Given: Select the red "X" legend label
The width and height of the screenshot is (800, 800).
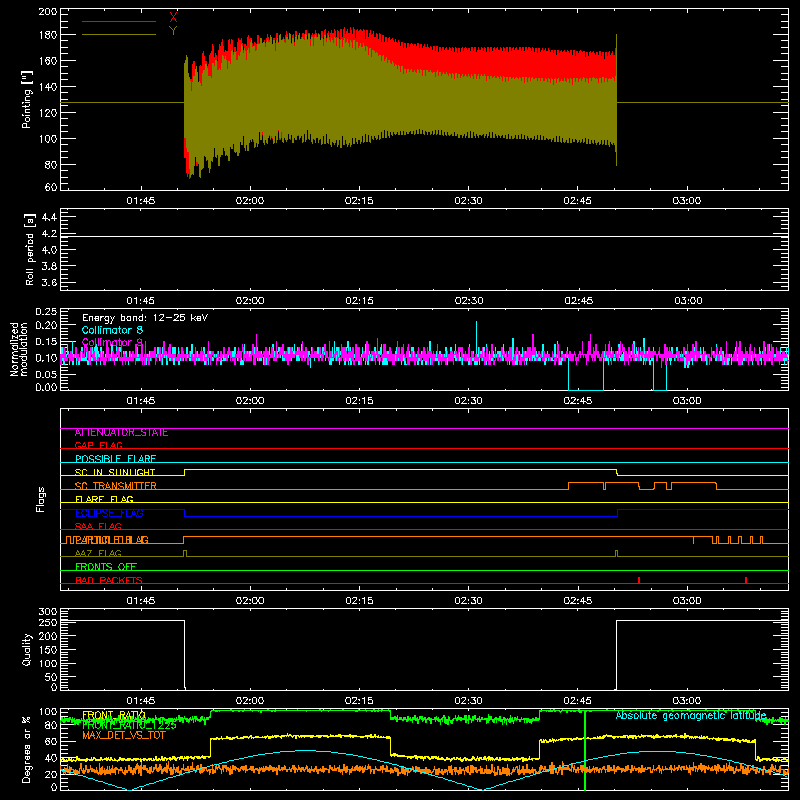Looking at the screenshot, I should (173, 18).
